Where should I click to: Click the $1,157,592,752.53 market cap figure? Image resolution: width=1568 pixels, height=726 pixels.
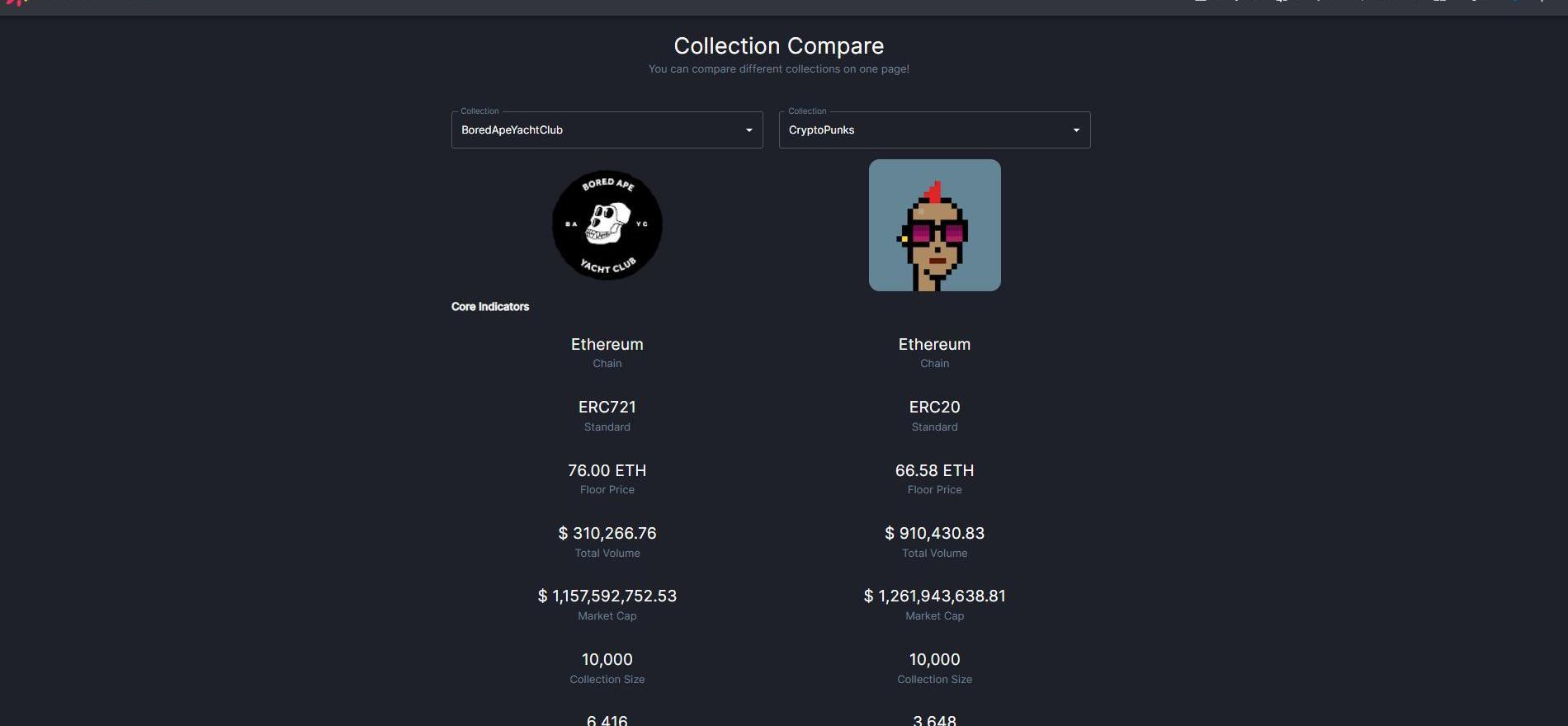tap(607, 596)
